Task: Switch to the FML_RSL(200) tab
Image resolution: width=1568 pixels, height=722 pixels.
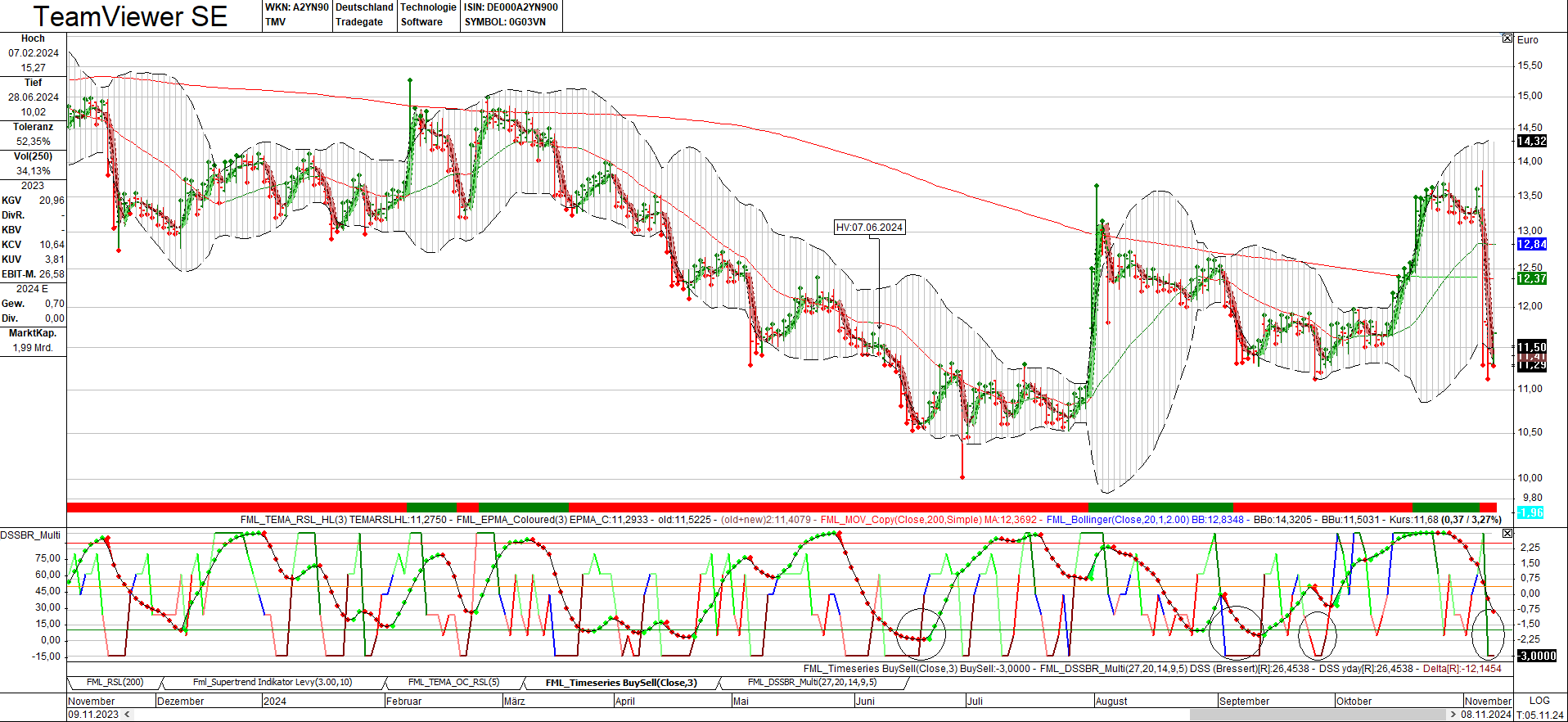Action: 115,682
